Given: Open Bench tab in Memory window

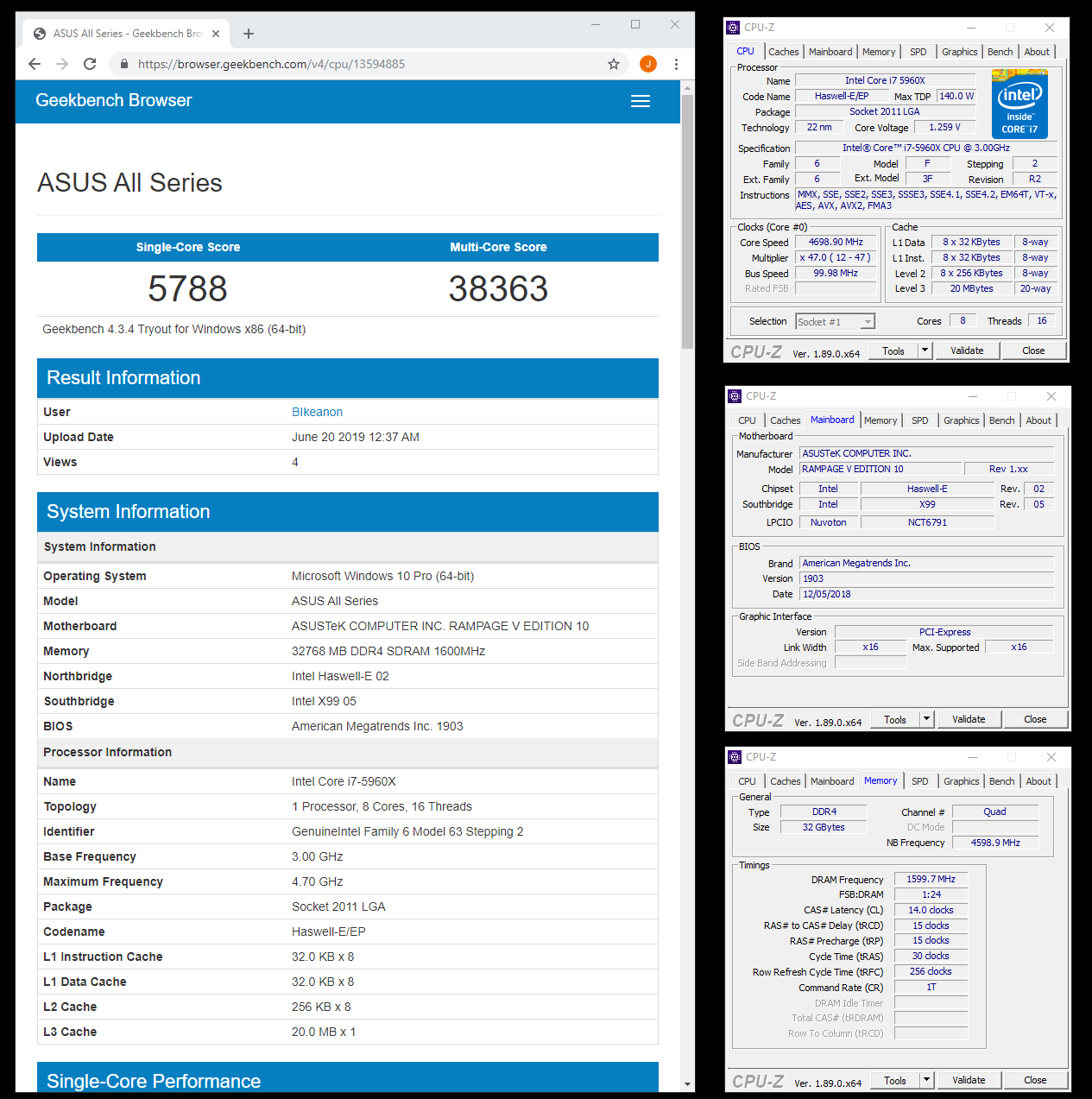Looking at the screenshot, I should click(x=1002, y=781).
